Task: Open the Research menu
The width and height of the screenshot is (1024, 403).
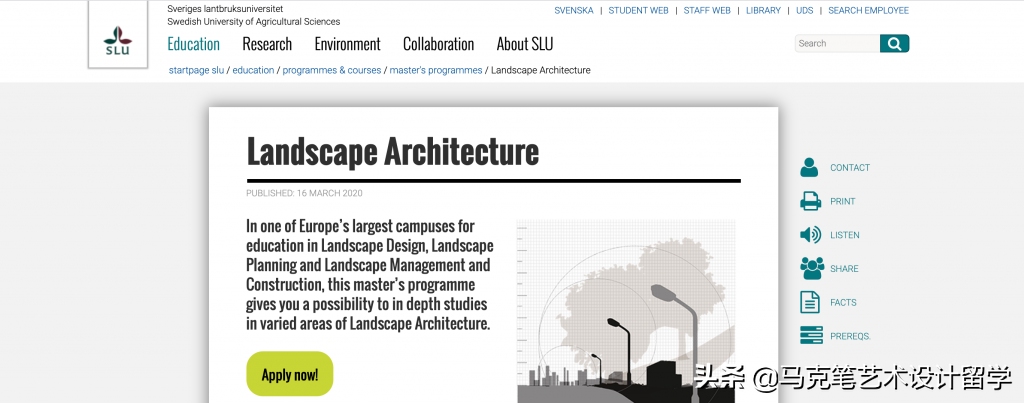Action: coord(267,44)
